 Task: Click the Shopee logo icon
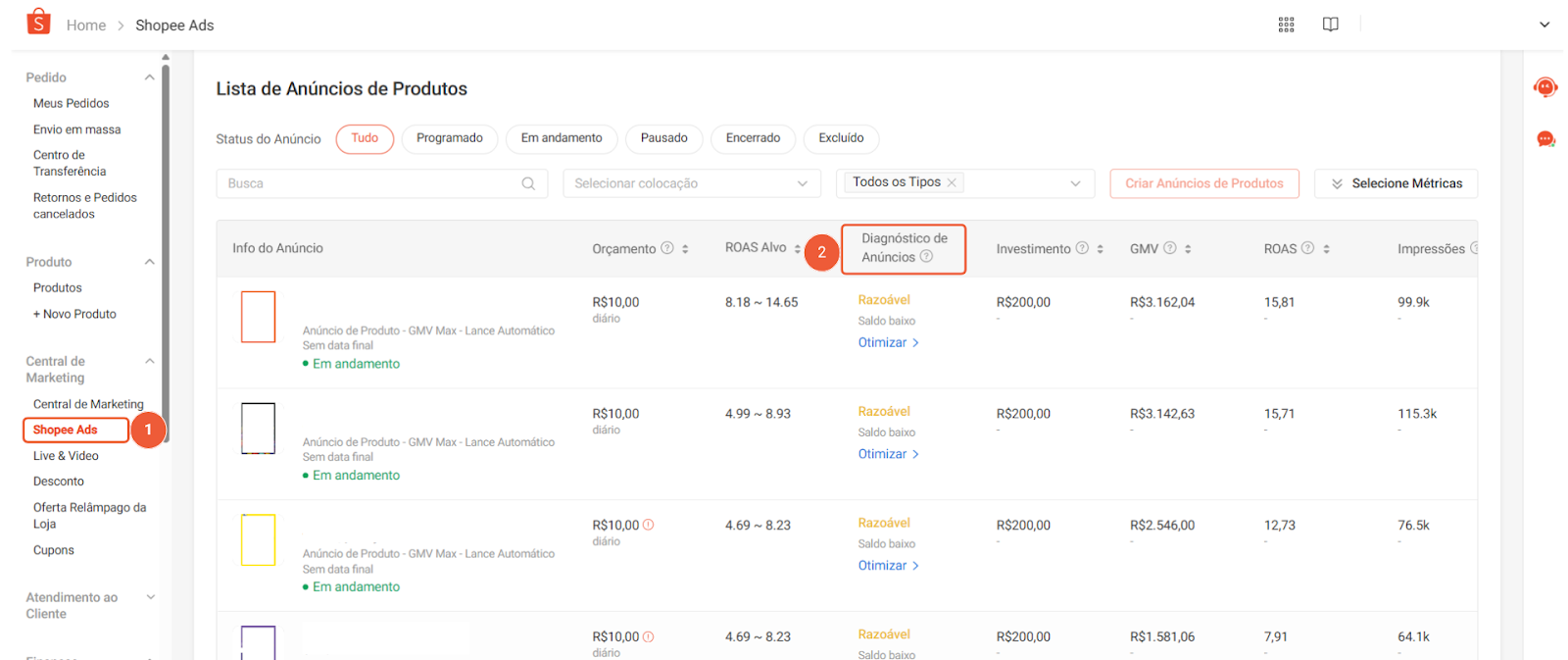(38, 22)
